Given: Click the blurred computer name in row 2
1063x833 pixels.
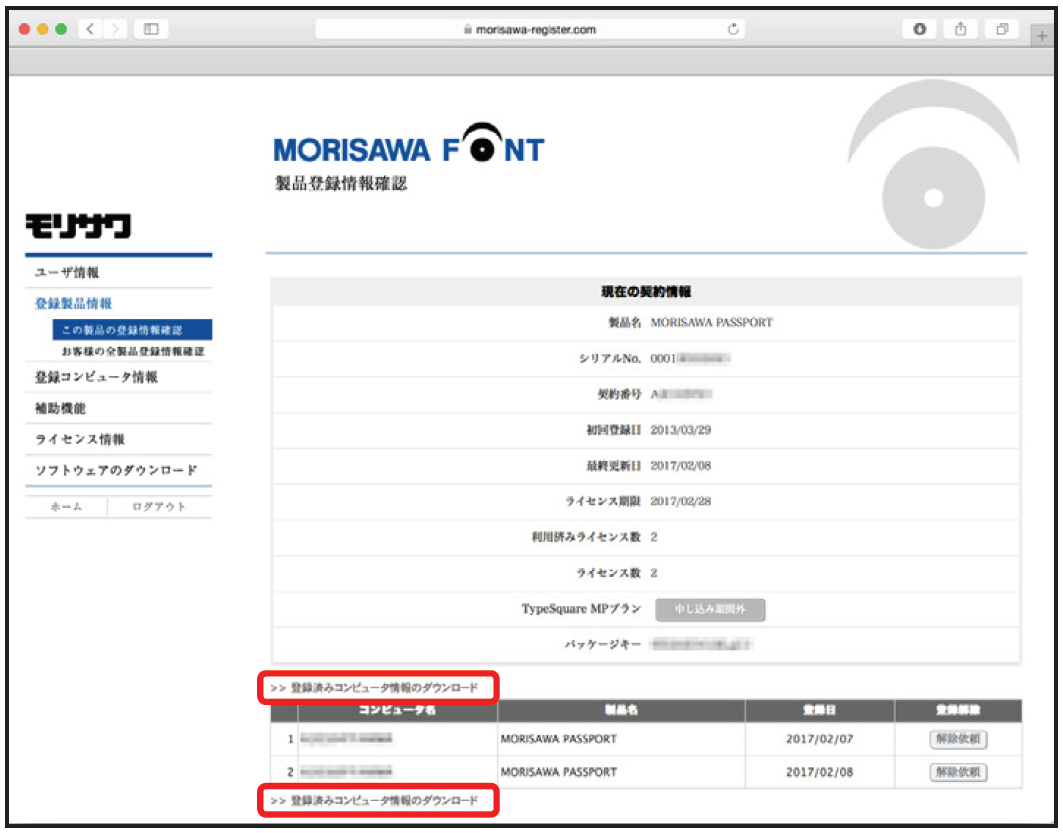Looking at the screenshot, I should (346, 772).
